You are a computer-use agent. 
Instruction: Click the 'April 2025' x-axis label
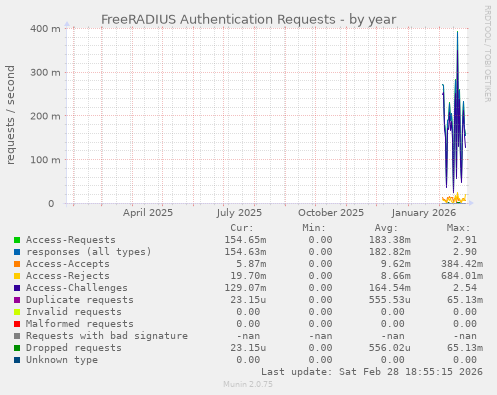click(148, 213)
